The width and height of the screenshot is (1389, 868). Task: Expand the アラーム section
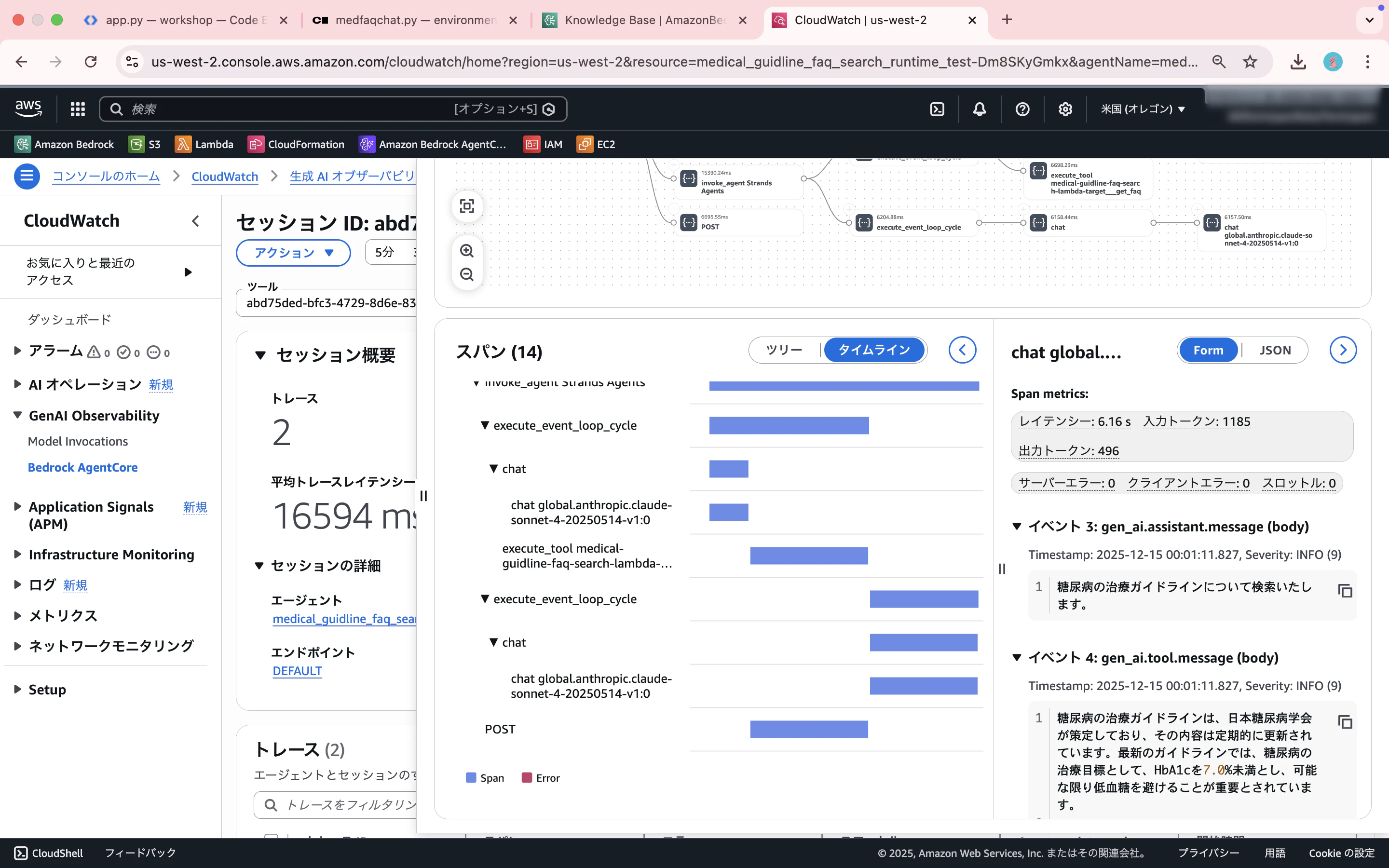pyautogui.click(x=17, y=350)
